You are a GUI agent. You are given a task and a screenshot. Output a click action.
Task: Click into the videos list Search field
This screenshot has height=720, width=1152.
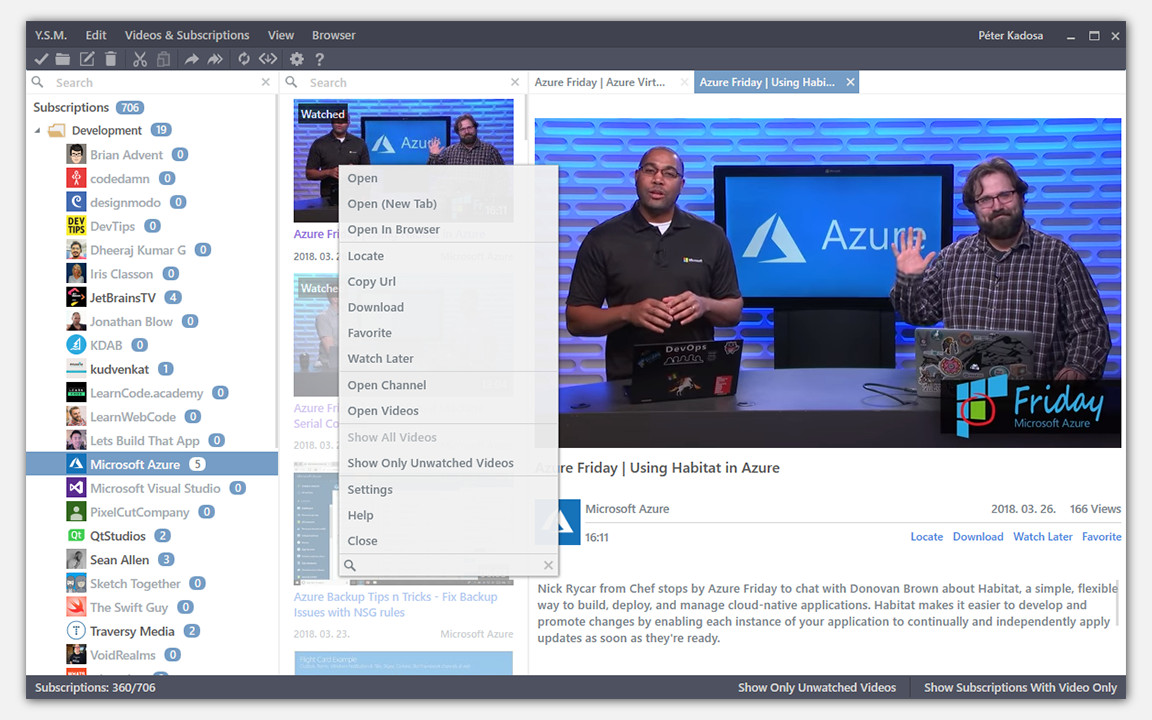point(406,82)
